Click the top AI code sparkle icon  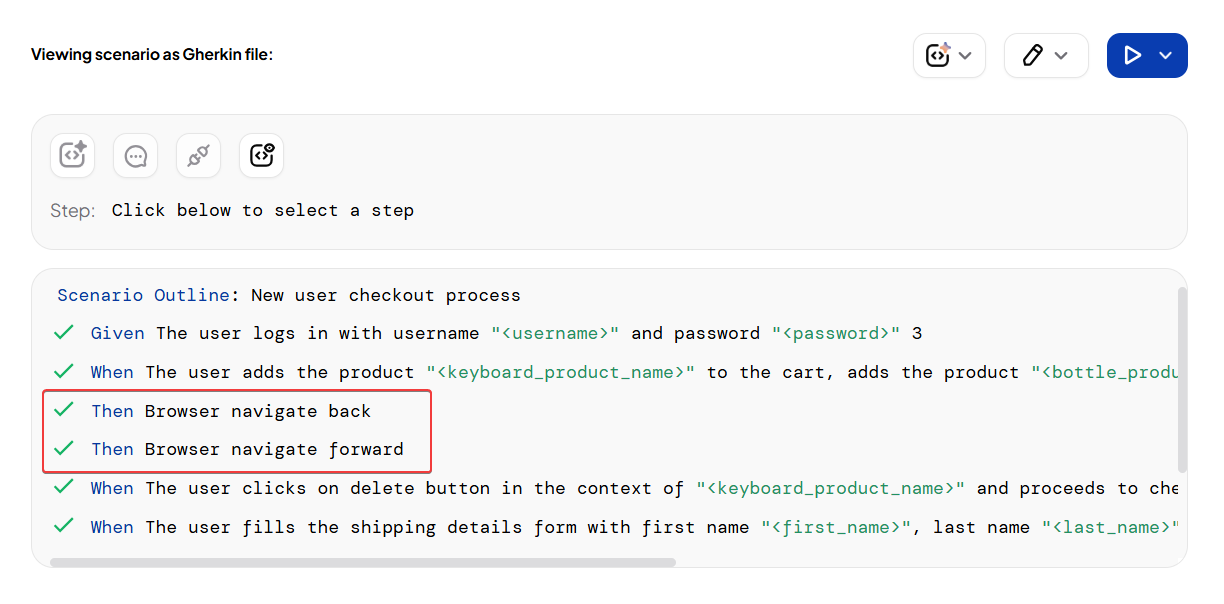point(937,56)
